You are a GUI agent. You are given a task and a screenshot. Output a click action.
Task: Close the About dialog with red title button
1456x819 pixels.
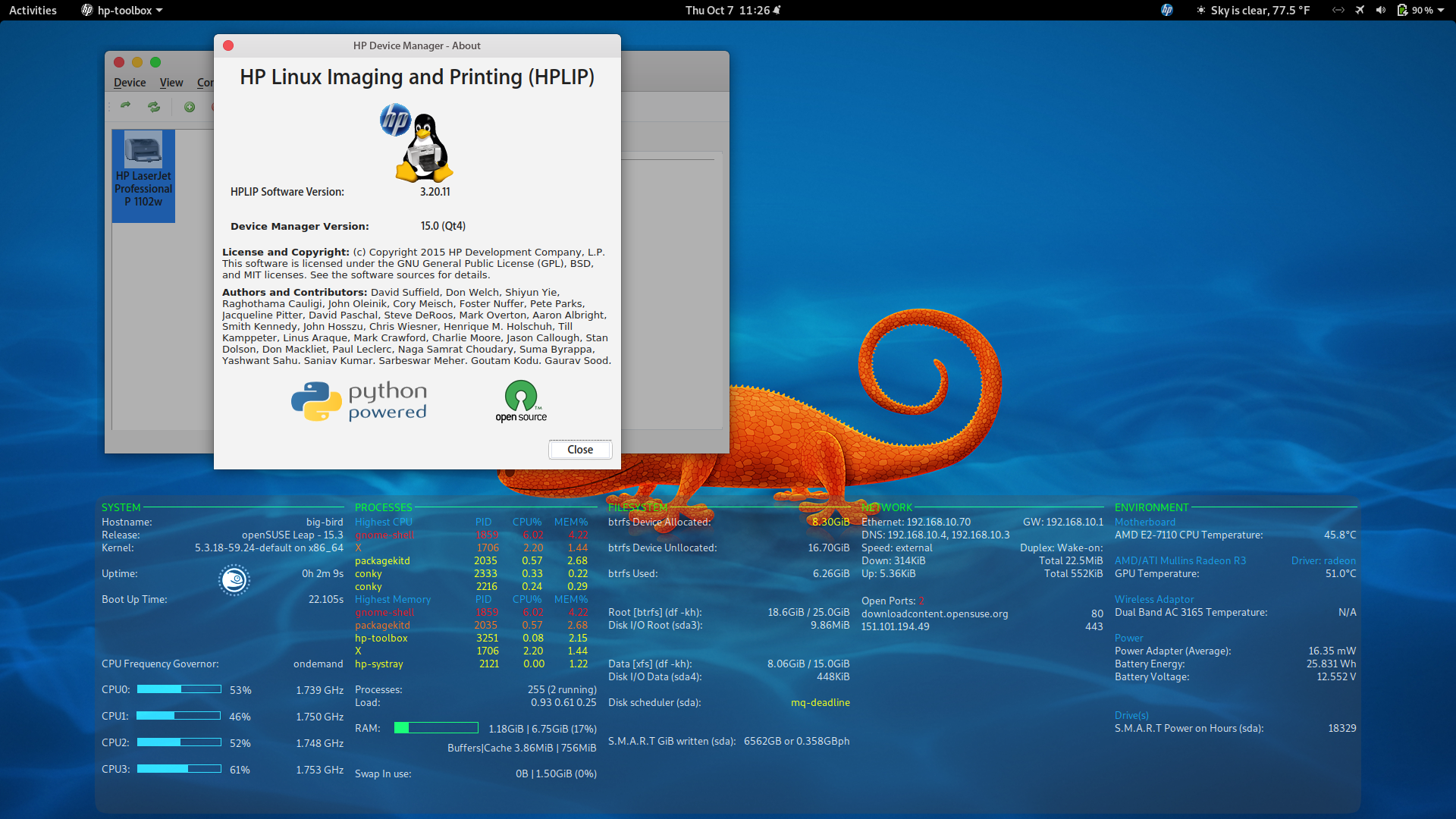pos(228,45)
